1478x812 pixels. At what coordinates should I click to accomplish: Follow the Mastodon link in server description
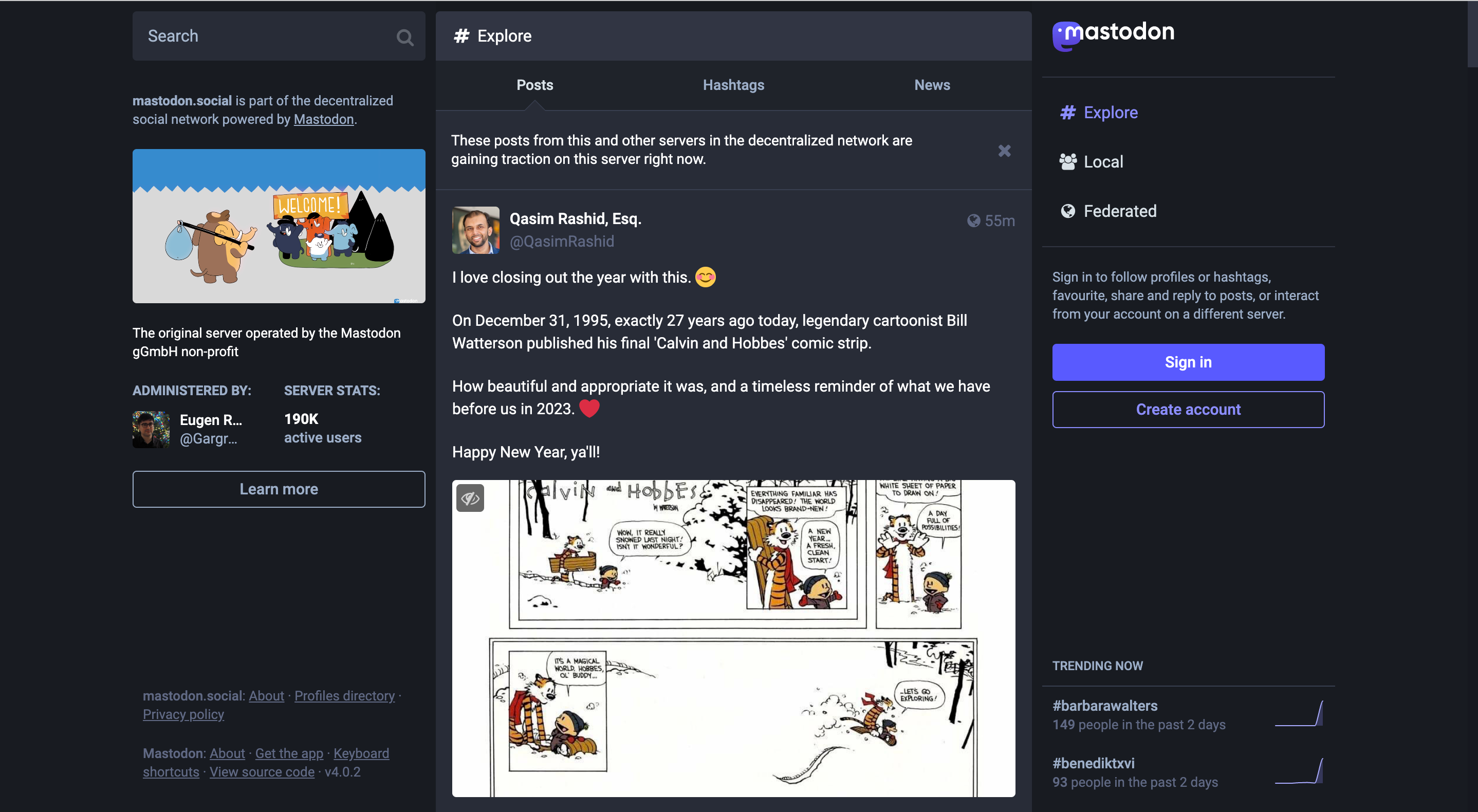(x=324, y=119)
